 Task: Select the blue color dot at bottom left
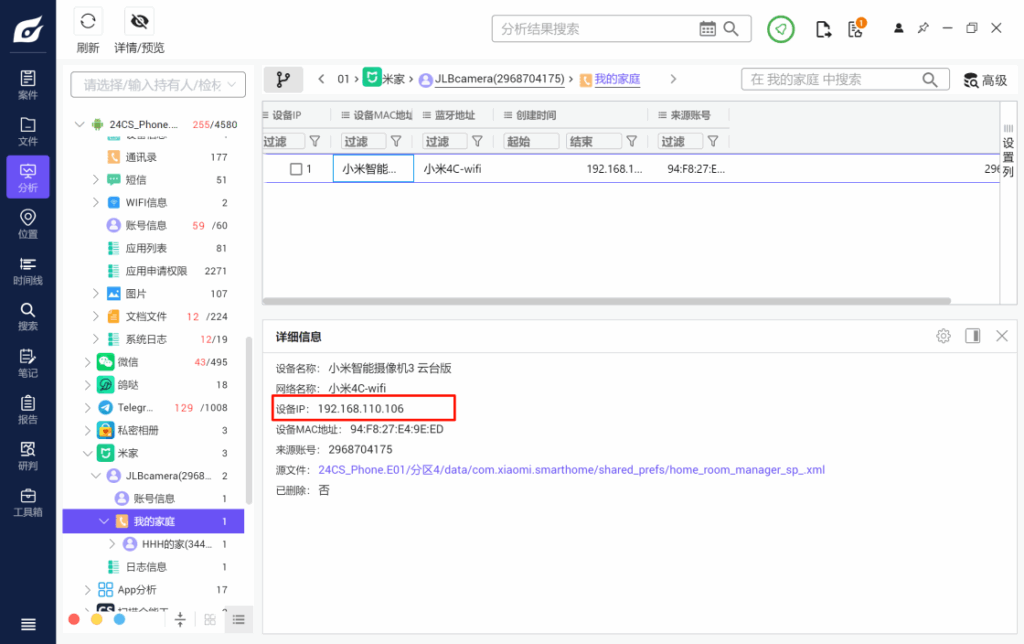point(119,619)
